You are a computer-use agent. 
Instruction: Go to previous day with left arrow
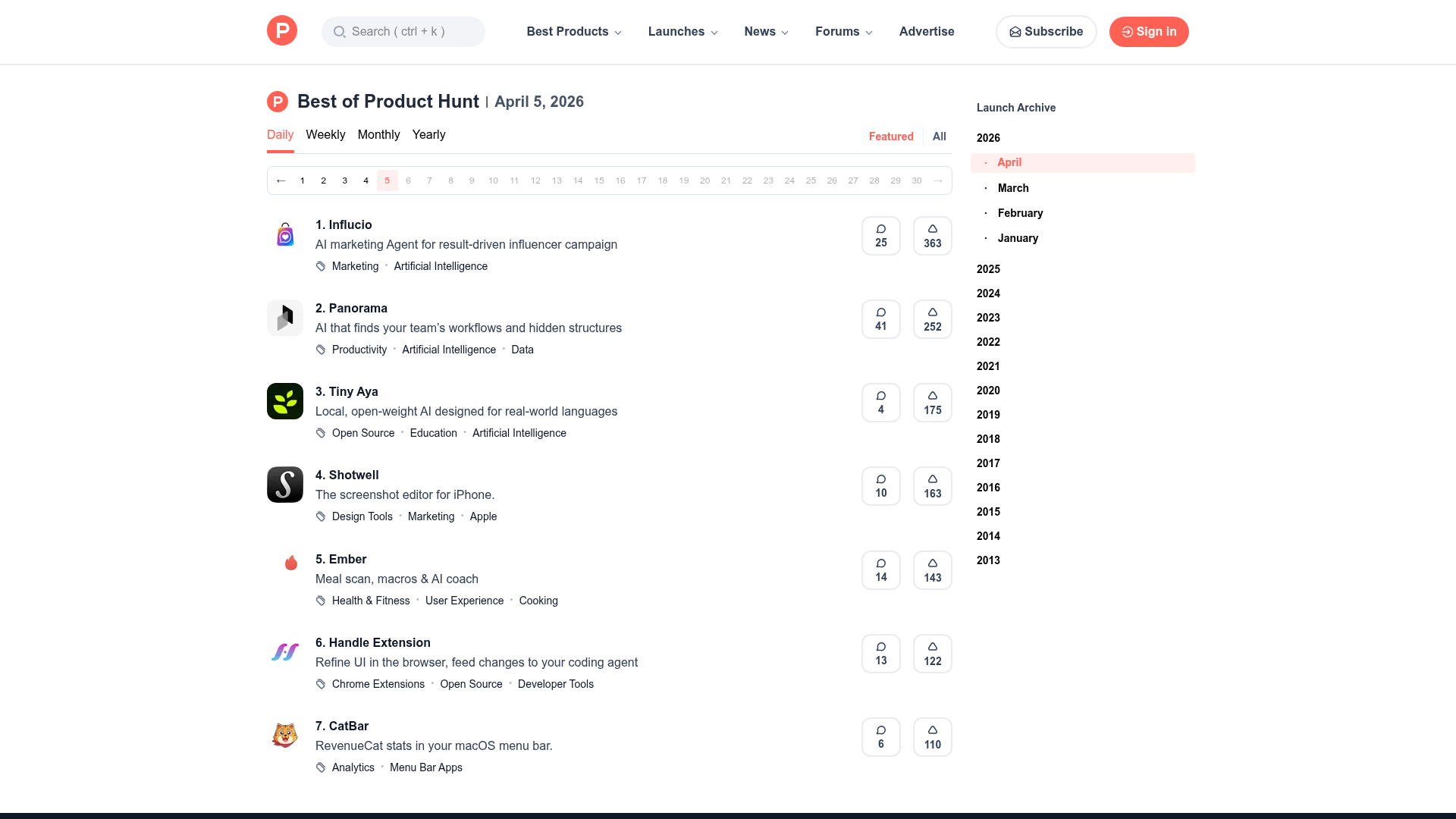[281, 180]
